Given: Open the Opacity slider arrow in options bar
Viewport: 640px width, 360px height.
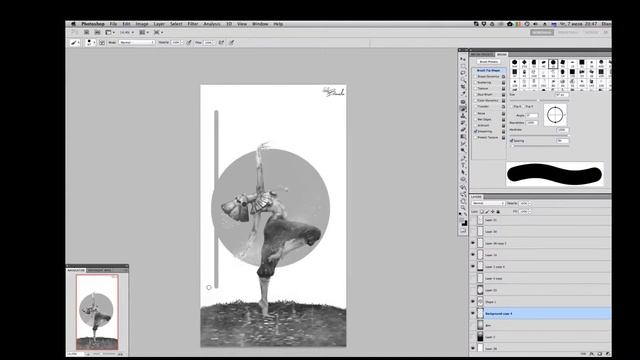Looking at the screenshot, I should [182, 42].
